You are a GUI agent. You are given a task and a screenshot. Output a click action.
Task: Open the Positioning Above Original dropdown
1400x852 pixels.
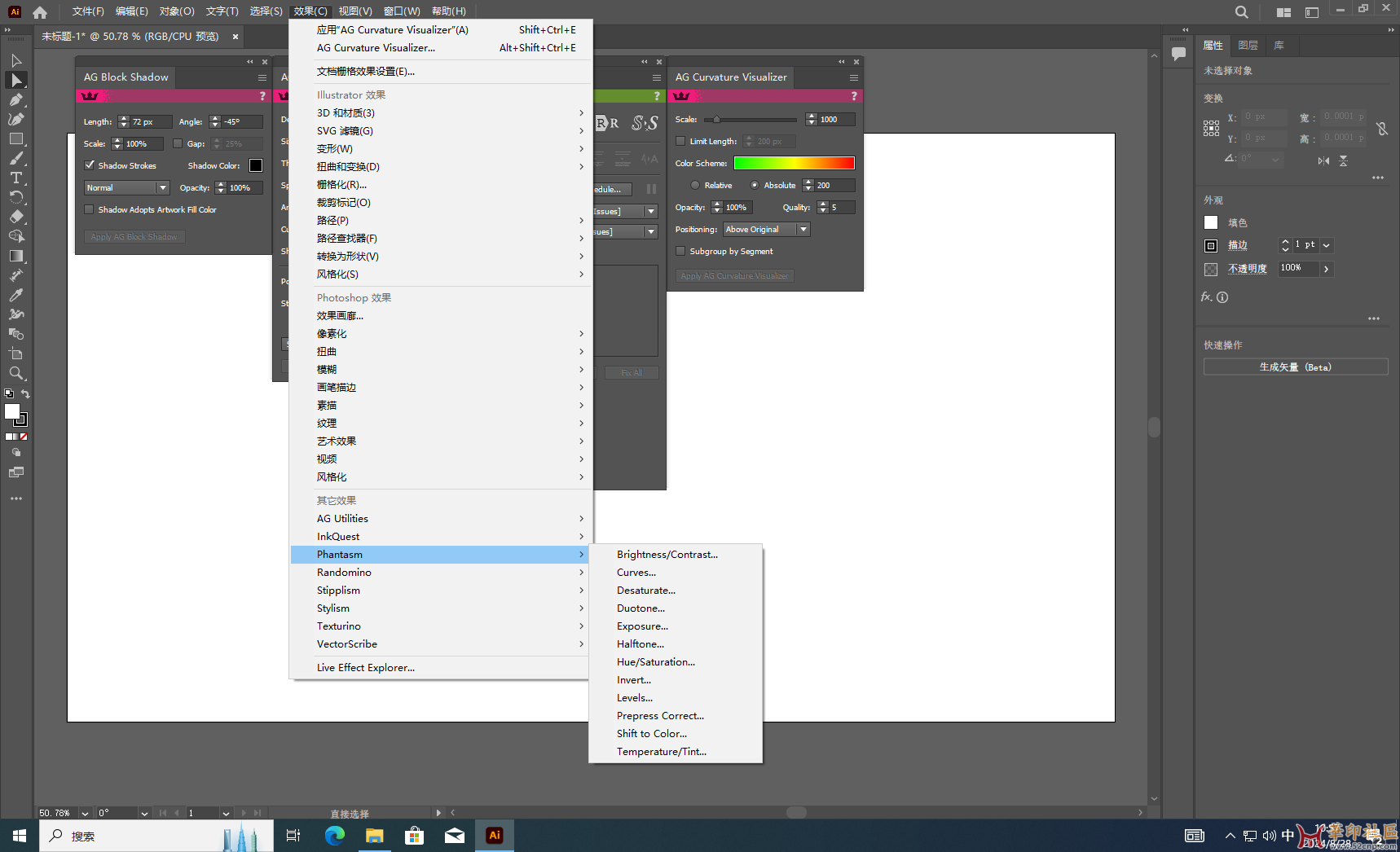tap(766, 229)
